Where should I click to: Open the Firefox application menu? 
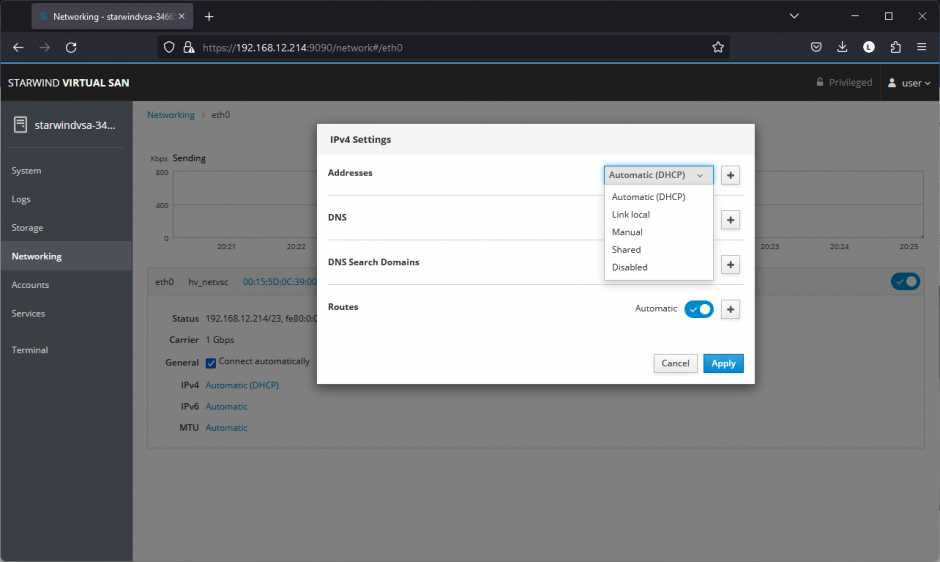point(921,47)
